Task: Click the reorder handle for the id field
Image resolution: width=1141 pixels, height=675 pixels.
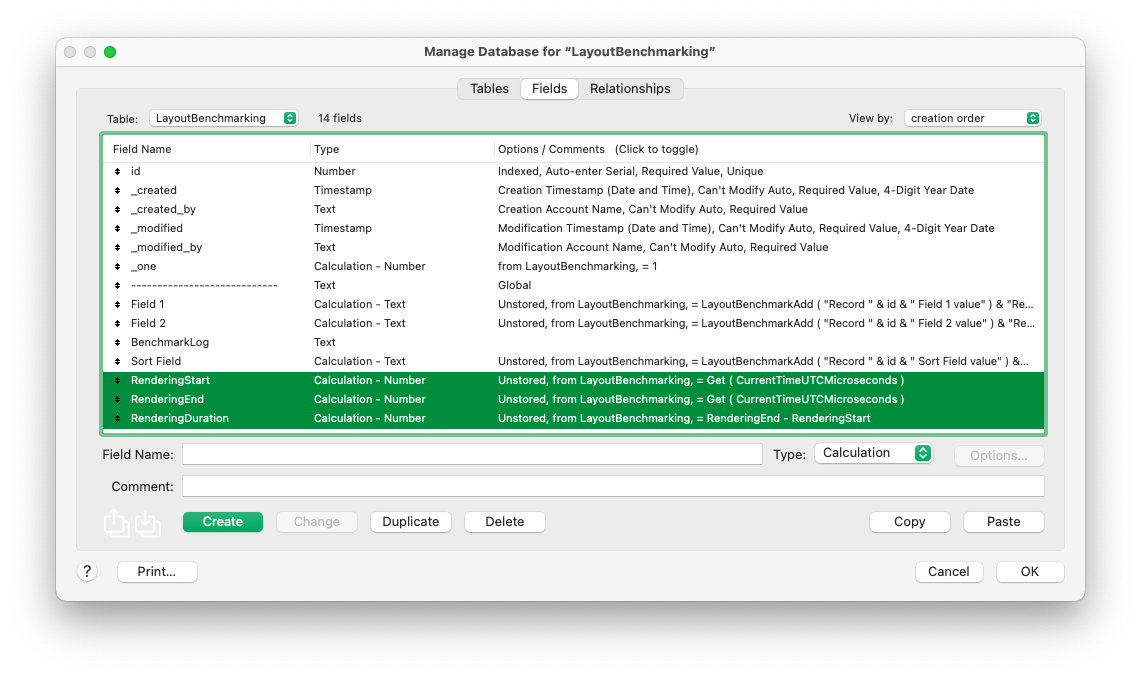Action: point(118,172)
